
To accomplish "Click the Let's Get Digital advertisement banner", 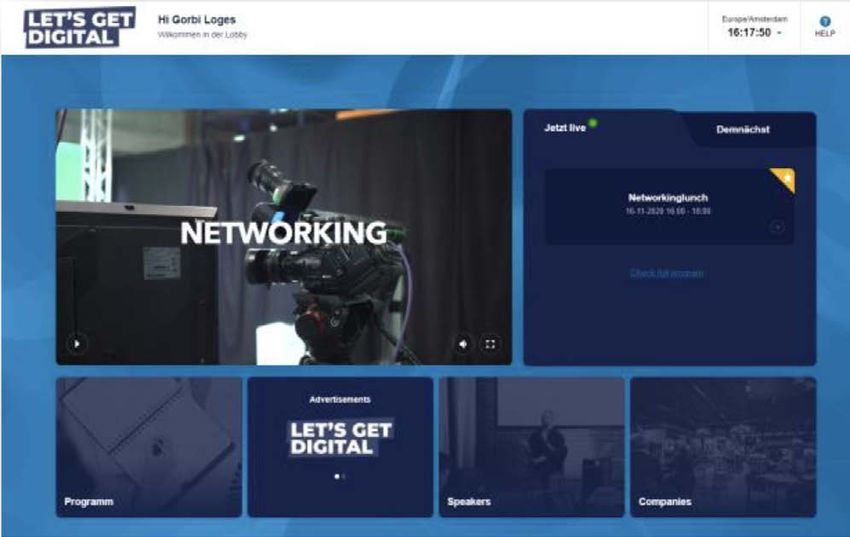I will pos(340,438).
